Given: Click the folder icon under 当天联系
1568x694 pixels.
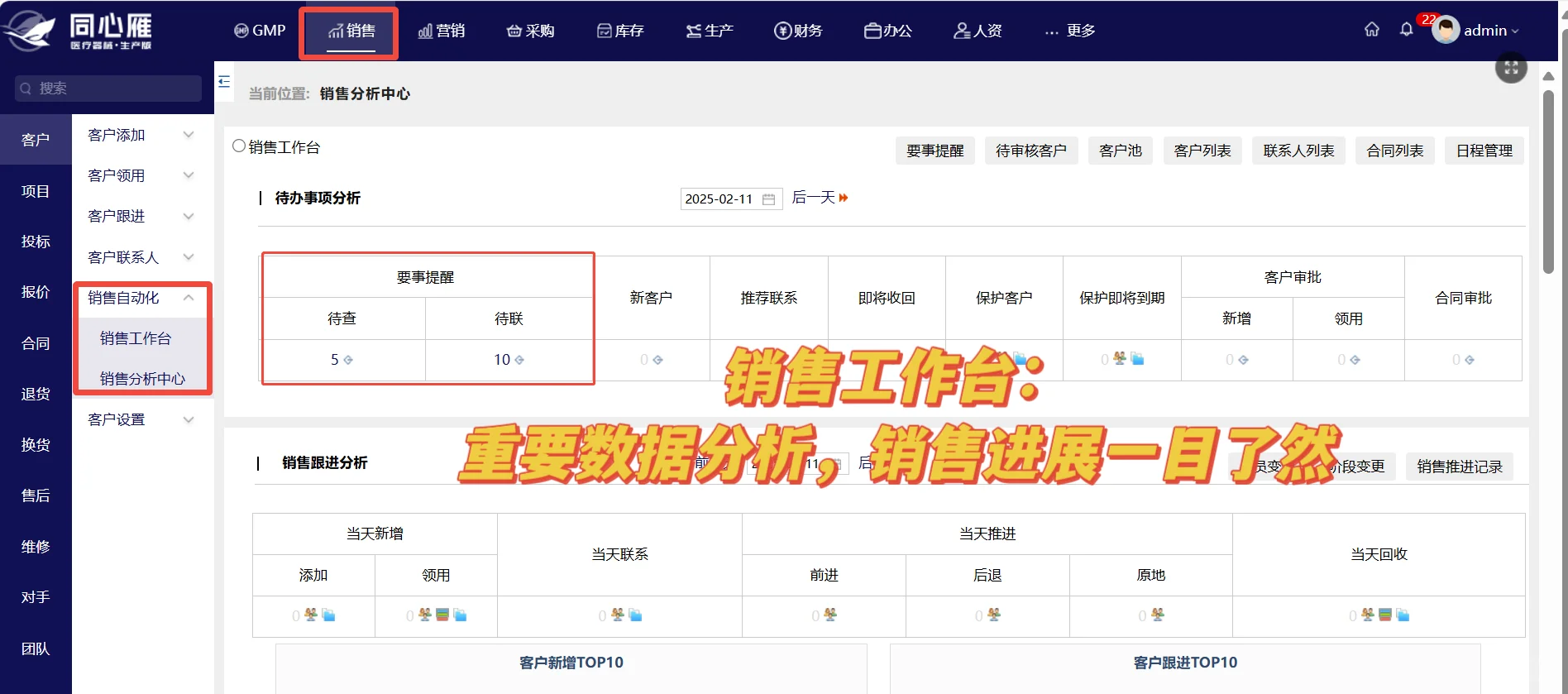Looking at the screenshot, I should click(636, 615).
